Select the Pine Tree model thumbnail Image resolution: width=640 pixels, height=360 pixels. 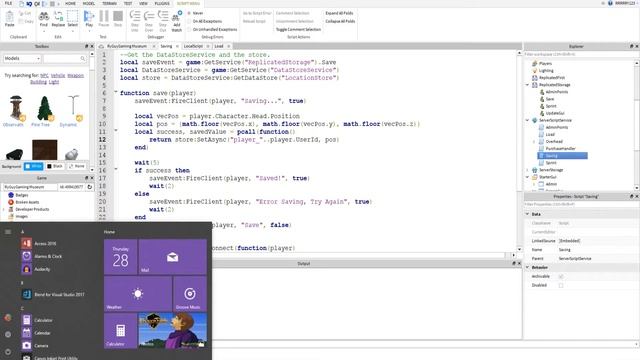click(44, 108)
